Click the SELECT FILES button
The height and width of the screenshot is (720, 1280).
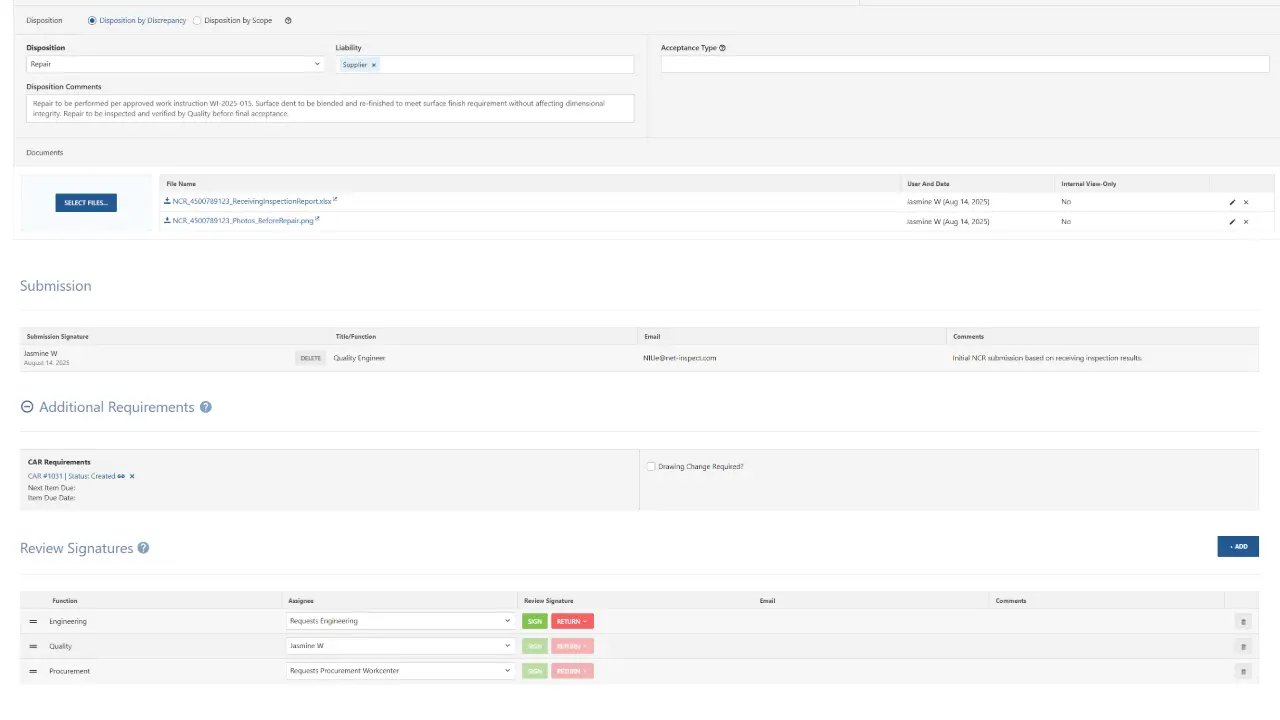coord(85,202)
